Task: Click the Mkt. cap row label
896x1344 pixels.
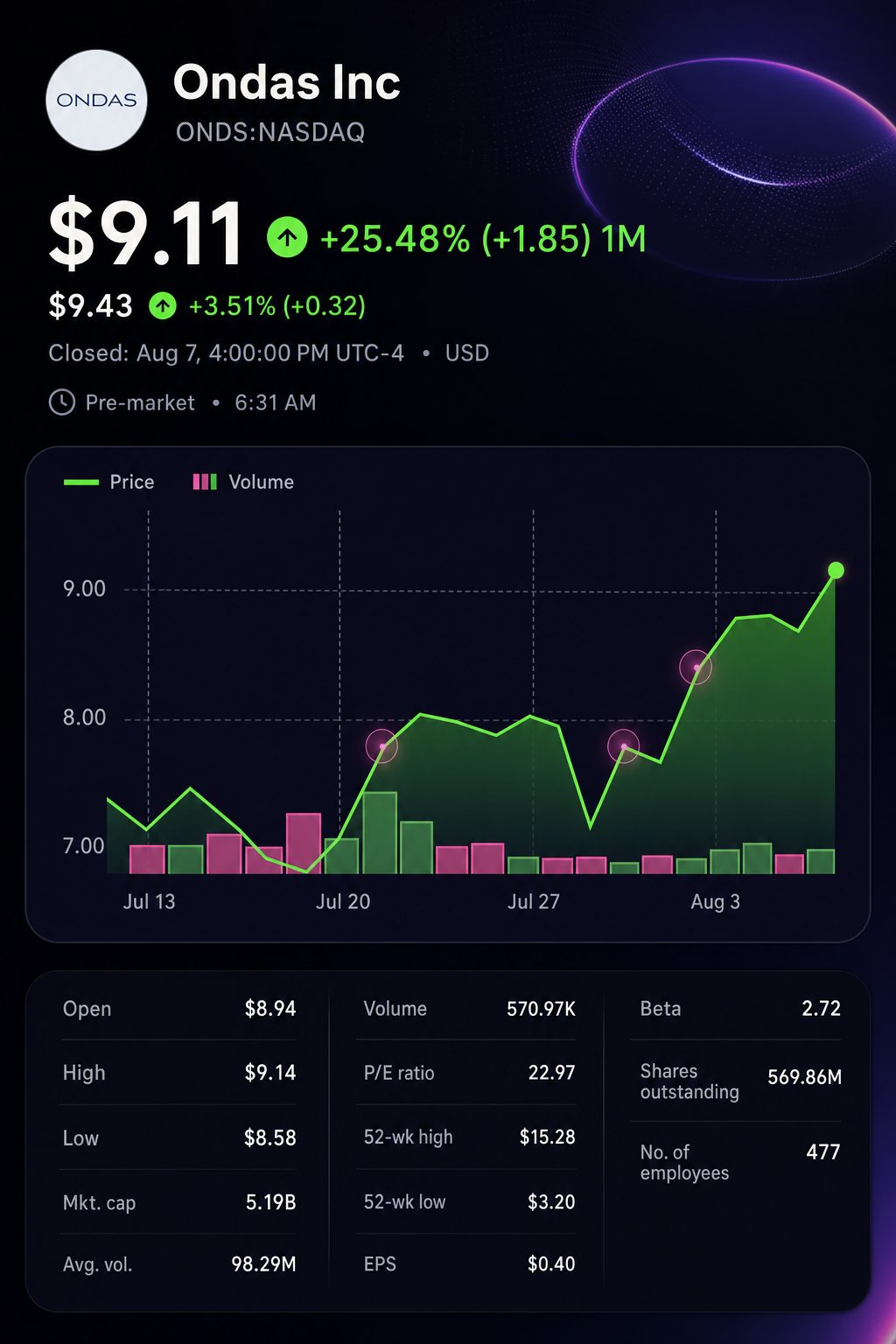Action: coord(99,1203)
